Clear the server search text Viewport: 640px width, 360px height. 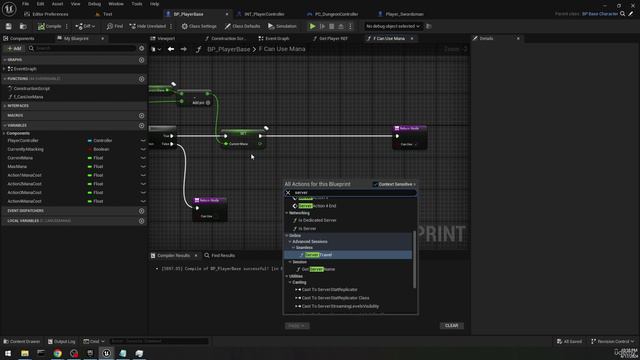pos(288,193)
